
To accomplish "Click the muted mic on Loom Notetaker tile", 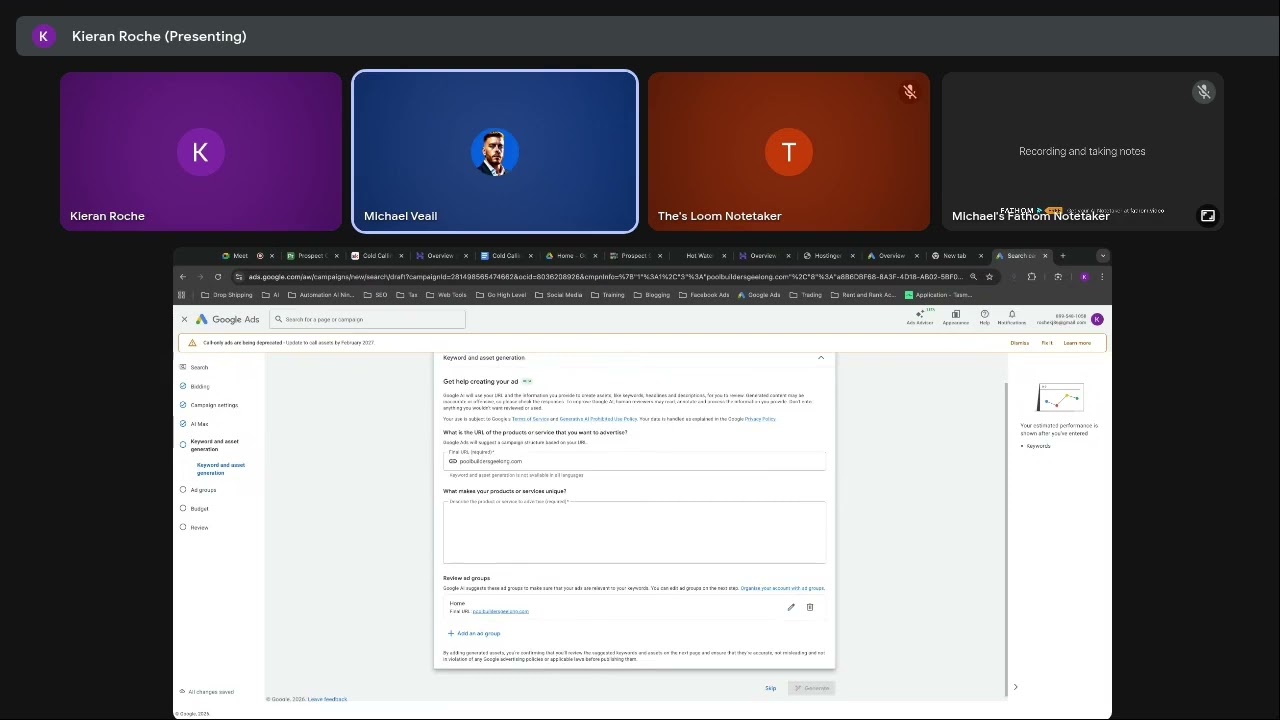I will (910, 92).
